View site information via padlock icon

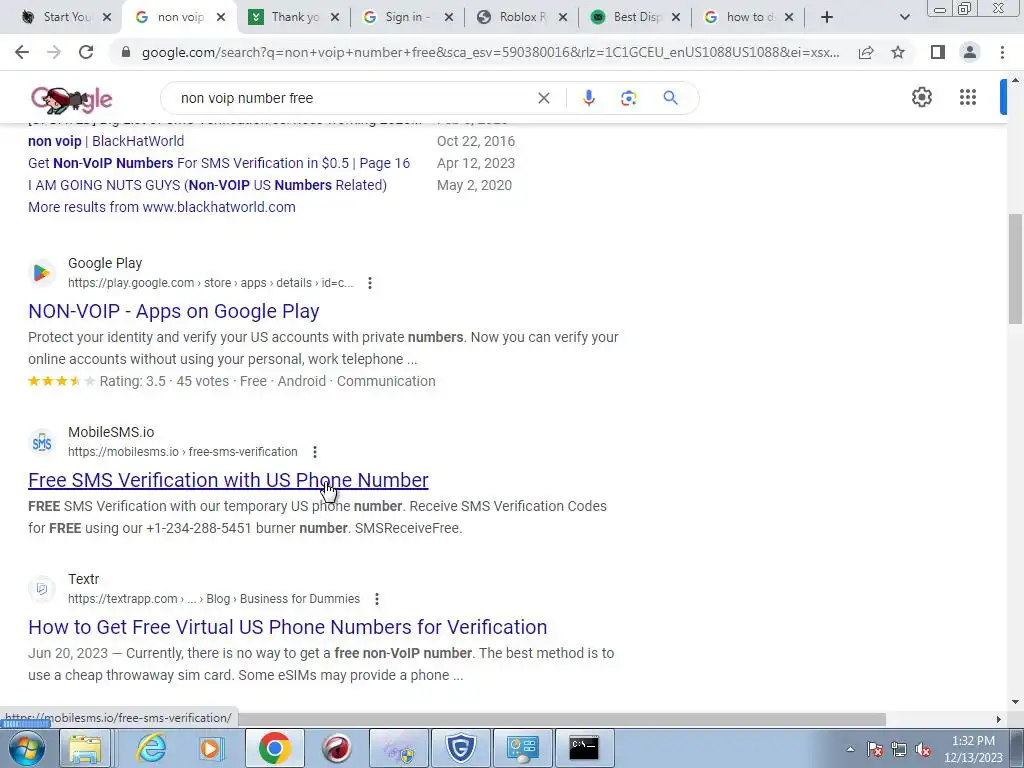coord(126,52)
